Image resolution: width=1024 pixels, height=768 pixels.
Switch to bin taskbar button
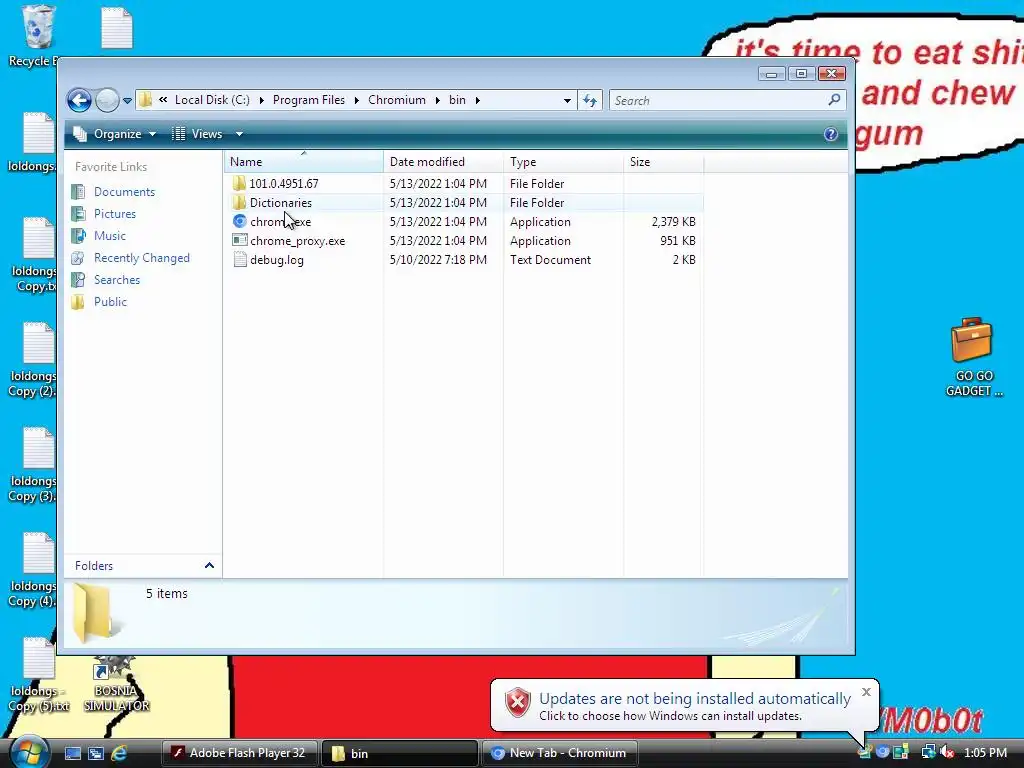400,753
